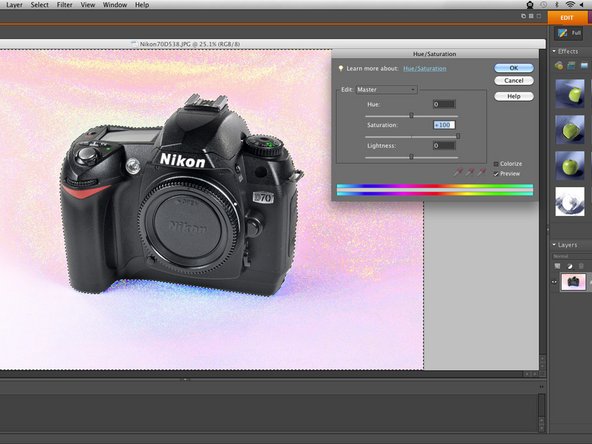Toggle the Project Bin collapse arrows

point(542,387)
